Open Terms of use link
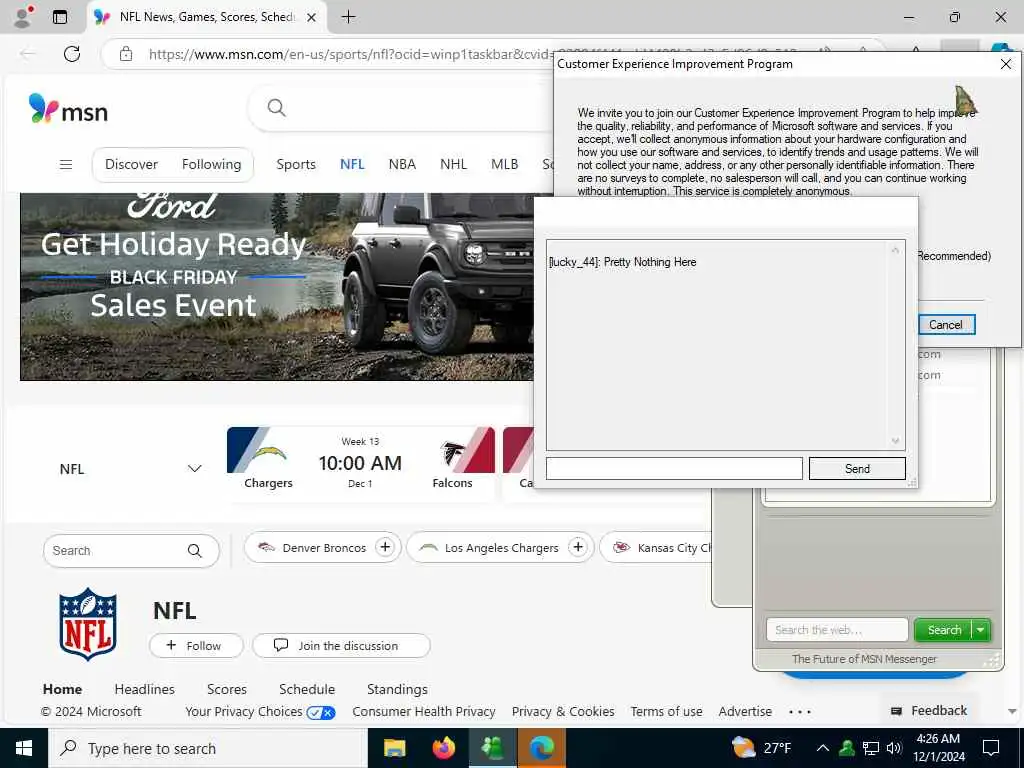 pyautogui.click(x=666, y=711)
